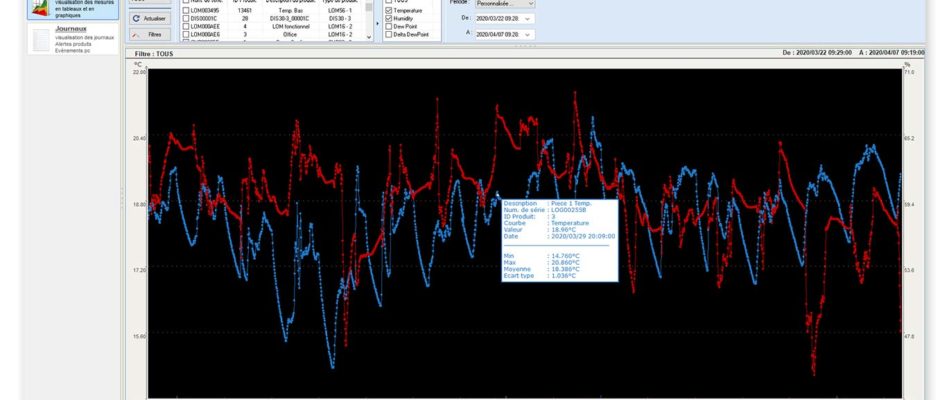Select the LOM fonctionnel description cell
This screenshot has width=940, height=400.
293,26
